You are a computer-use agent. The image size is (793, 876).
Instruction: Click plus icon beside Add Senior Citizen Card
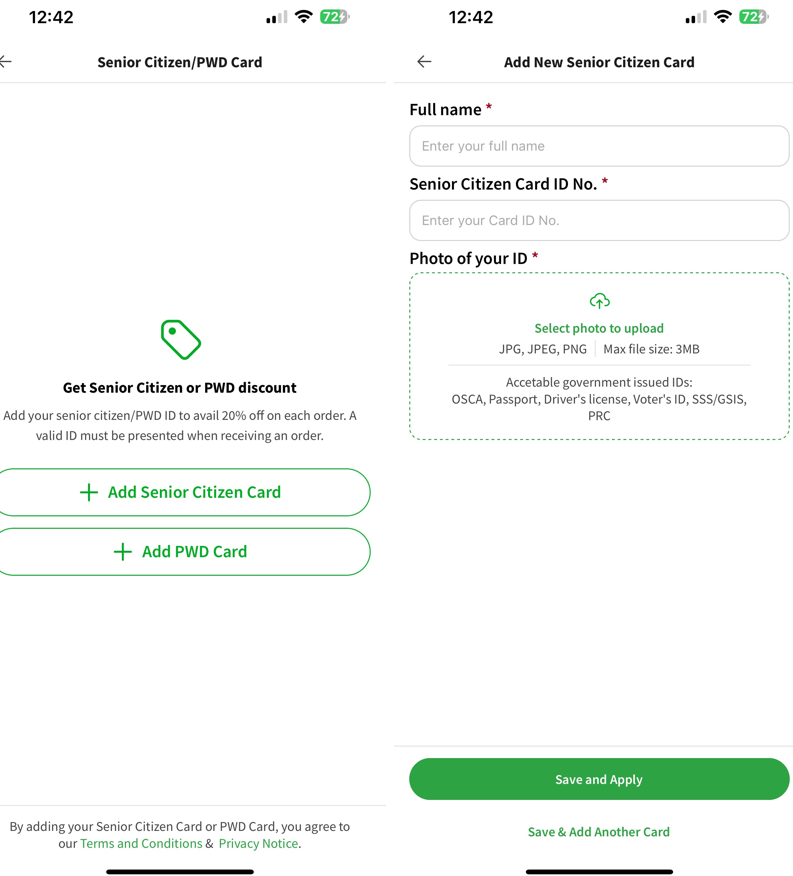89,492
